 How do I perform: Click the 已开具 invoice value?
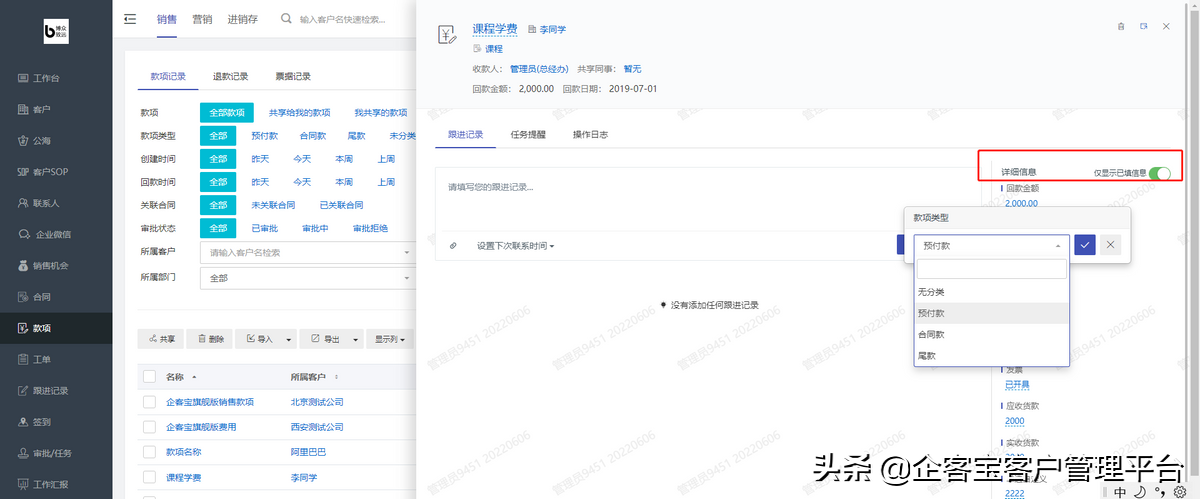[x=1017, y=385]
